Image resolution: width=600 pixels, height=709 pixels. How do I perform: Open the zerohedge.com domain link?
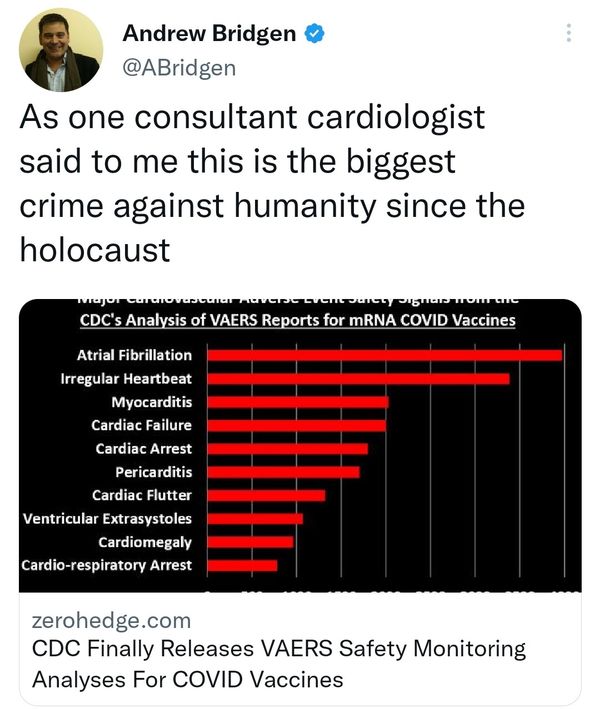click(x=111, y=620)
